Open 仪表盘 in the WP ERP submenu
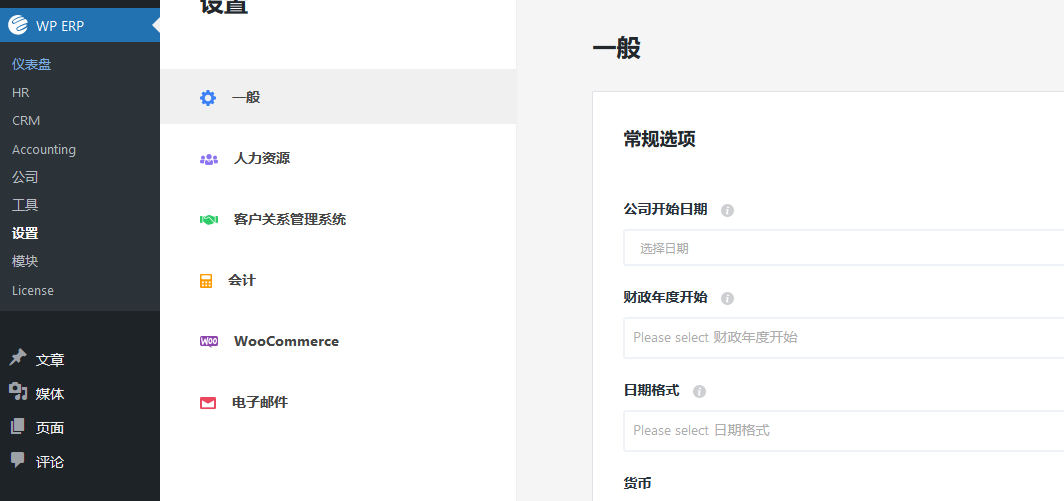The height and width of the screenshot is (501, 1064). [x=32, y=64]
